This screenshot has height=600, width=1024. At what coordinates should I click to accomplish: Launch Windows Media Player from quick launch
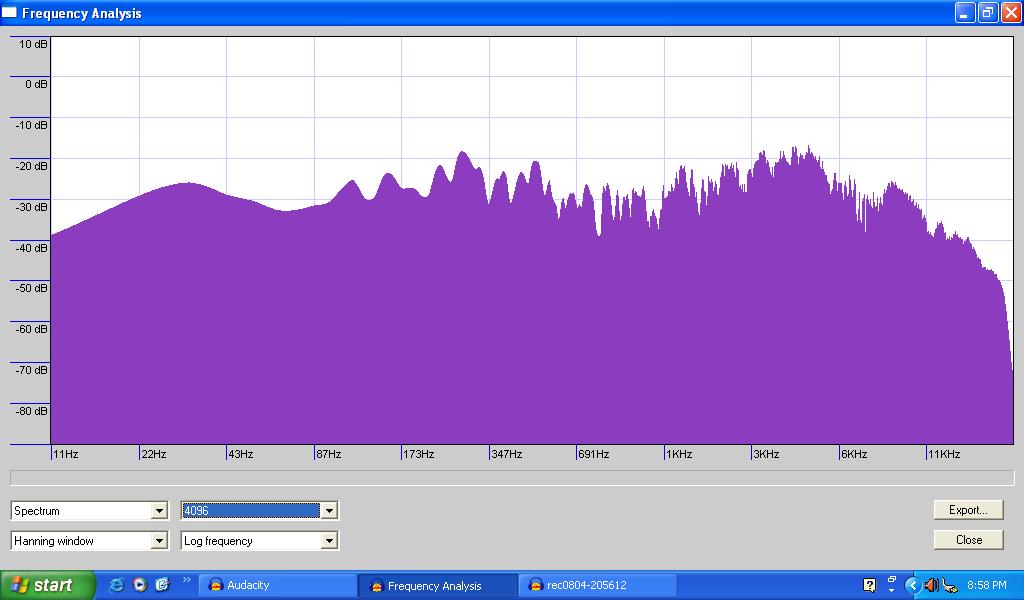coord(140,585)
